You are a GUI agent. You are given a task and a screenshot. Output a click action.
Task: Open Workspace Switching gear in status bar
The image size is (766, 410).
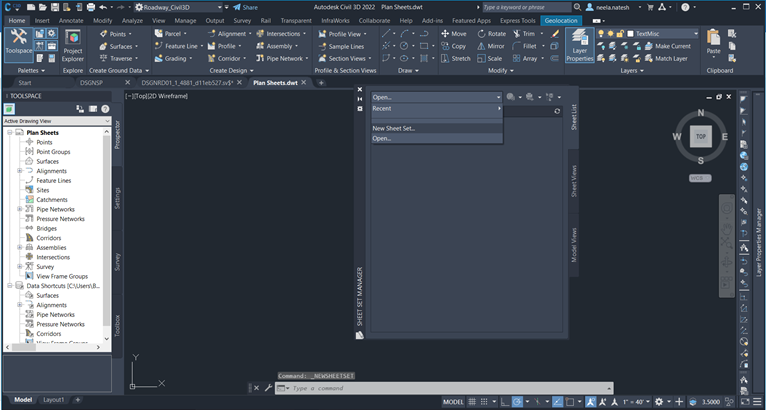click(659, 402)
